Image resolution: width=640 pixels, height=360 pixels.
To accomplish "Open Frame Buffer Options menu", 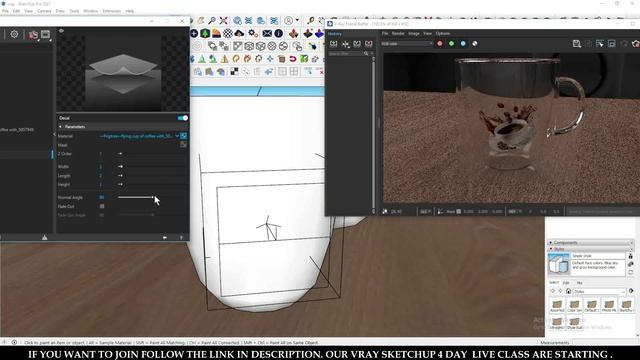I will pyautogui.click(x=442, y=33).
